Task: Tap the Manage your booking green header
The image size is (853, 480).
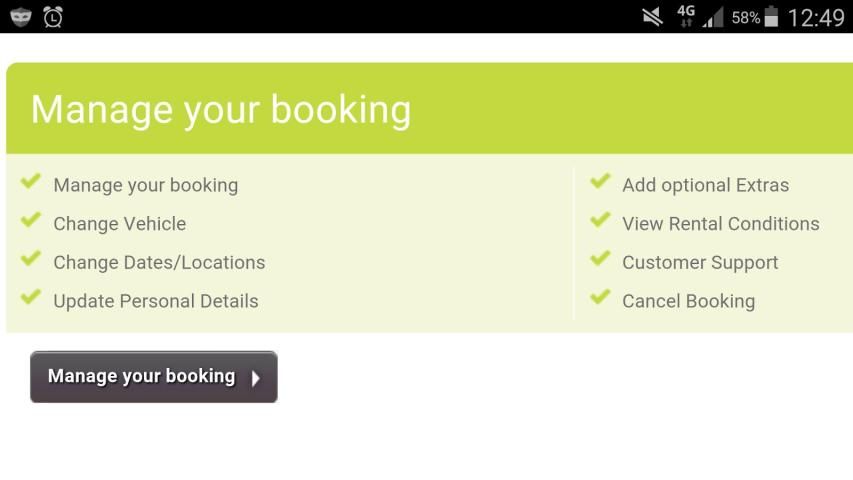Action: tap(220, 109)
